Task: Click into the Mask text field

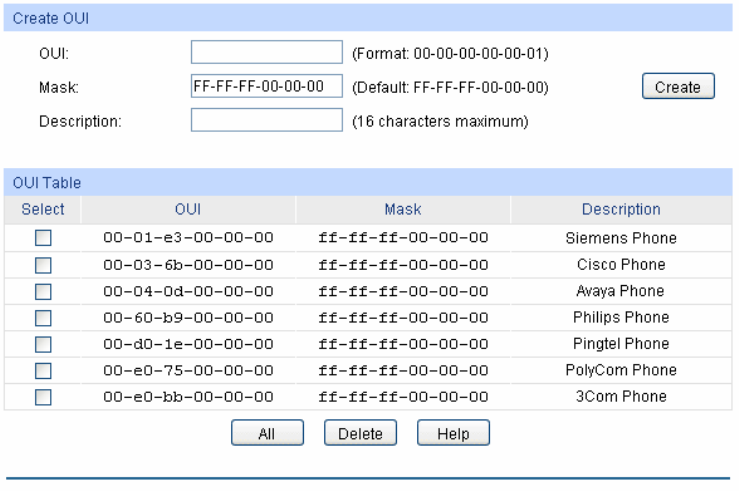Action: coord(266,86)
